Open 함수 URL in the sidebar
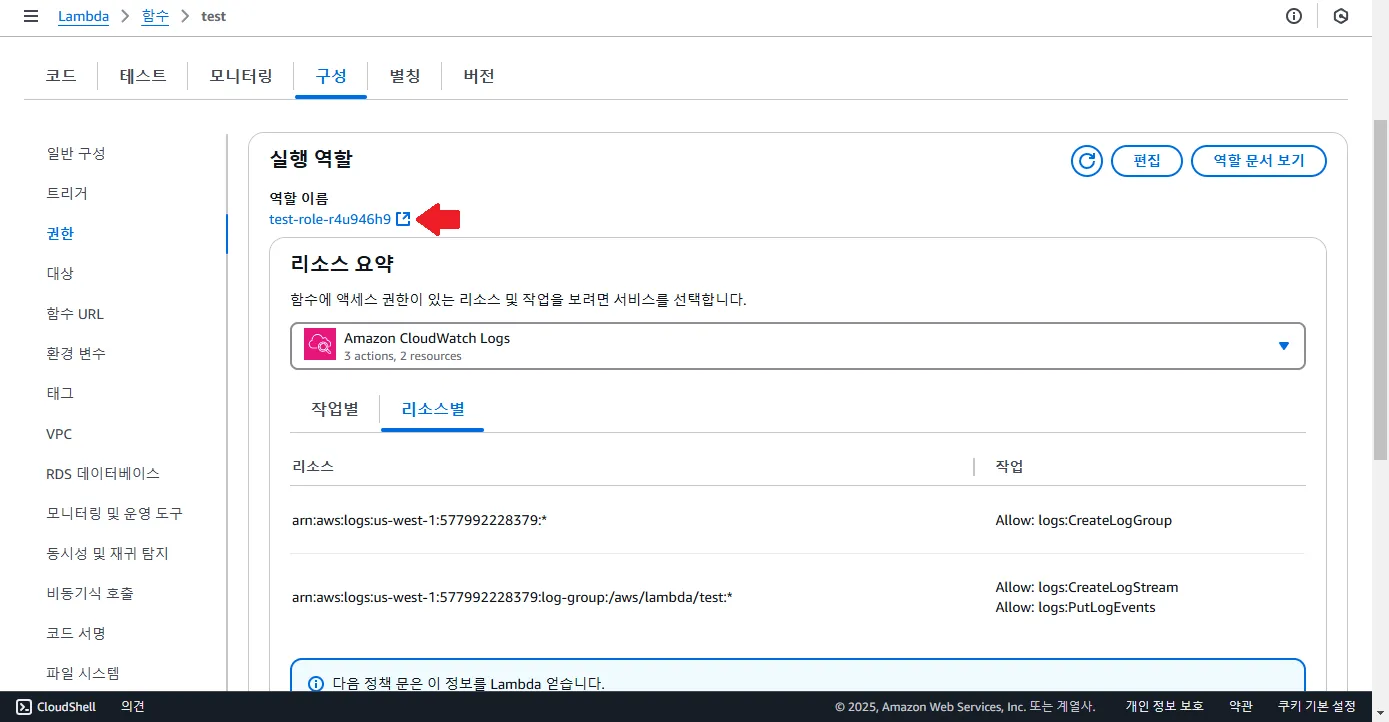The height and width of the screenshot is (722, 1389). (75, 314)
